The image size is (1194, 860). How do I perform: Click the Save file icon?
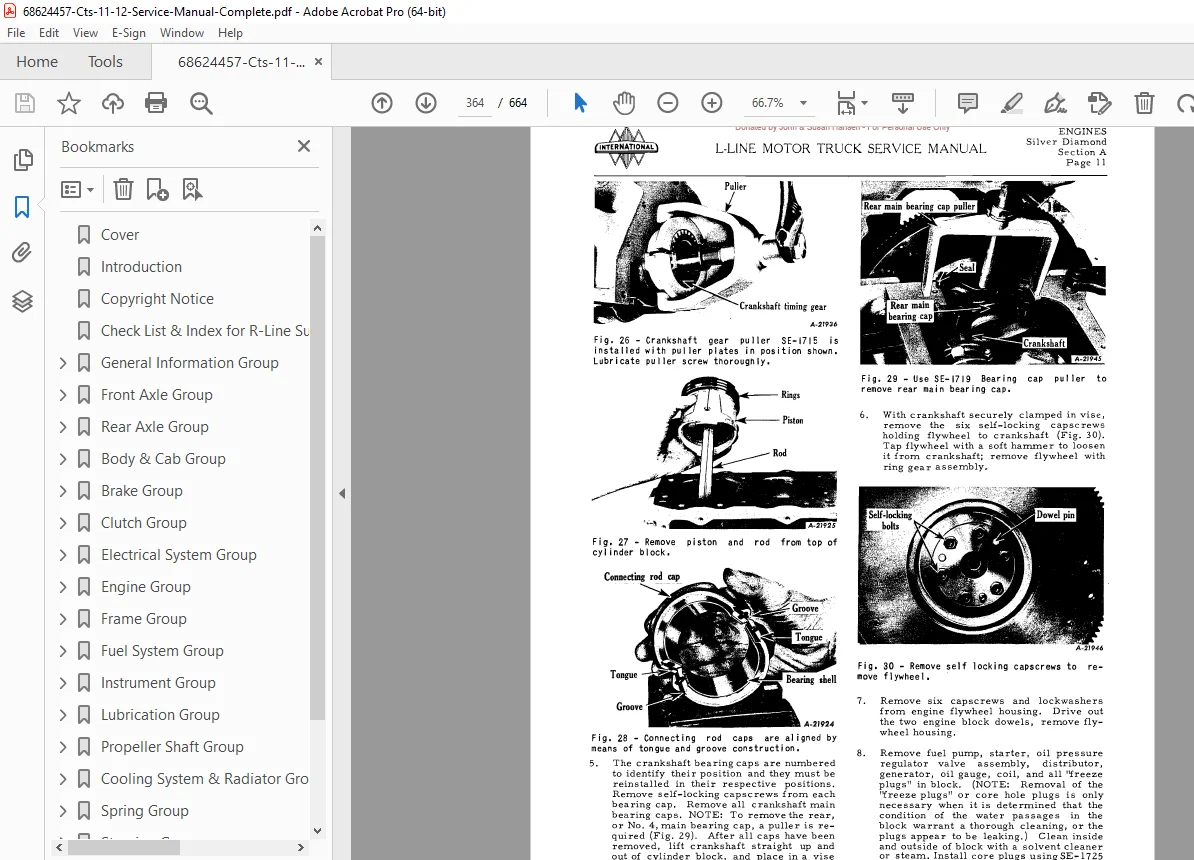25,103
